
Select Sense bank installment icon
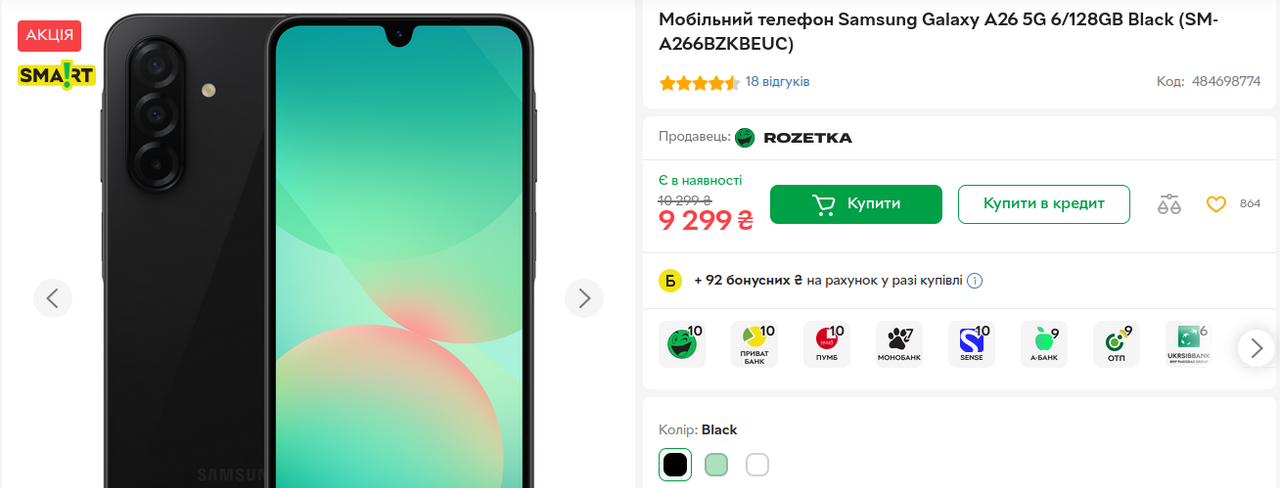pos(971,344)
